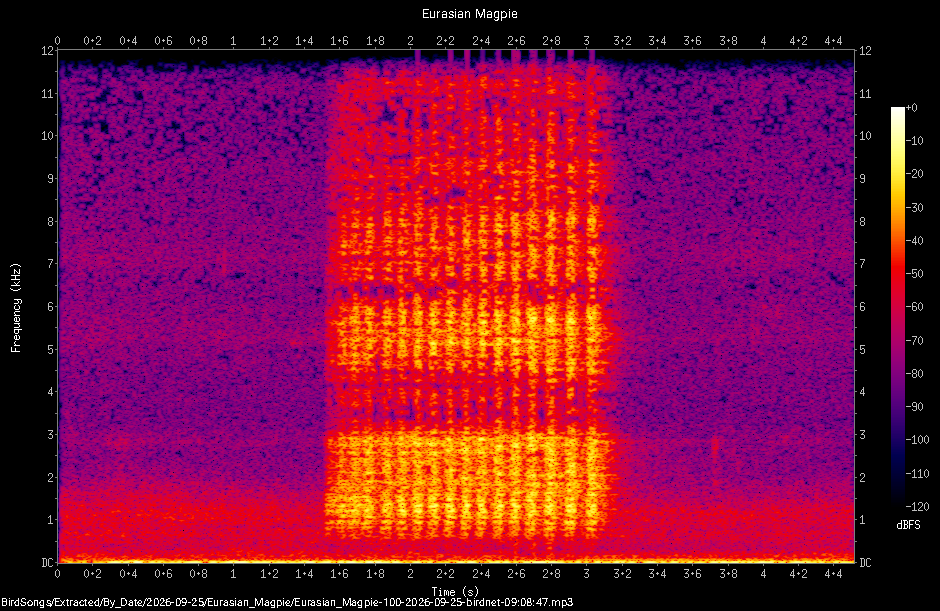Screen dimensions: 940x611
Task: Click the "-70" color scale label
Action: 914,341
